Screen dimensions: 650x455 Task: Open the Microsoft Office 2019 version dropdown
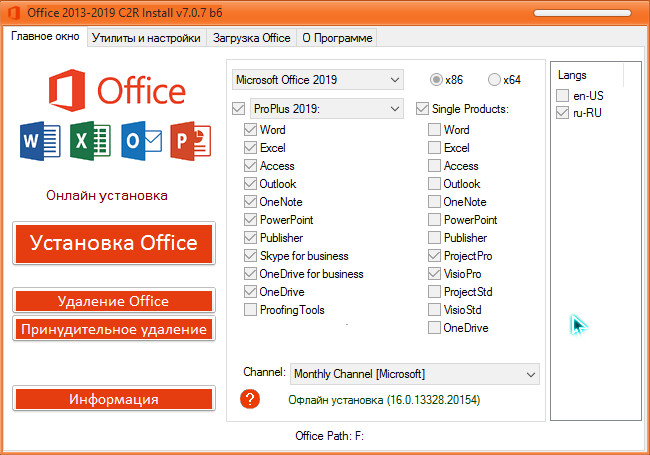click(x=317, y=79)
